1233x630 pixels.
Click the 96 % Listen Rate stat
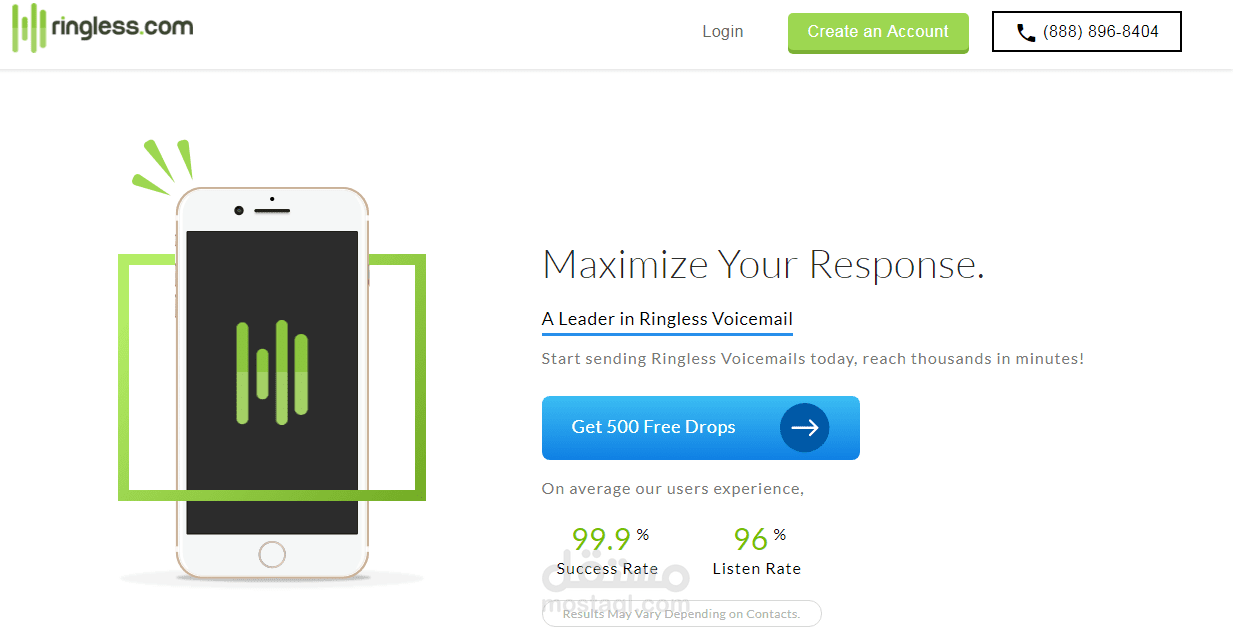pos(757,552)
